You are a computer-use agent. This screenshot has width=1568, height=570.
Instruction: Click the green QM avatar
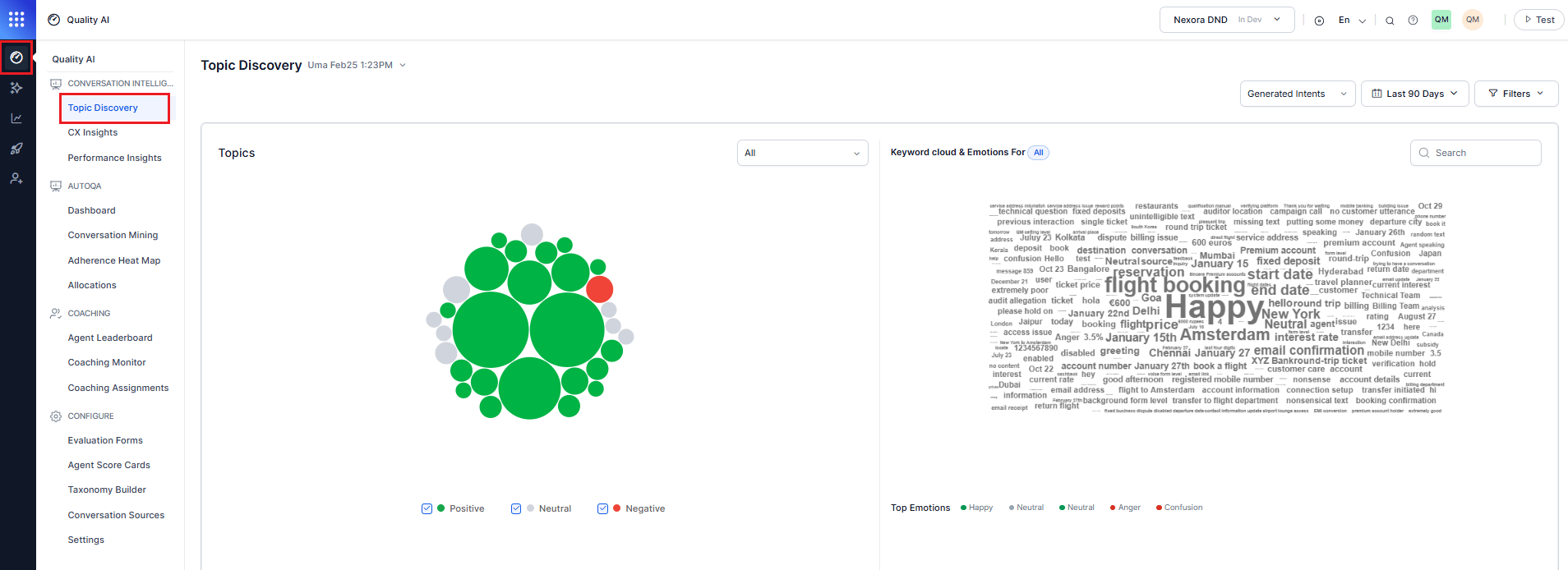(1441, 20)
